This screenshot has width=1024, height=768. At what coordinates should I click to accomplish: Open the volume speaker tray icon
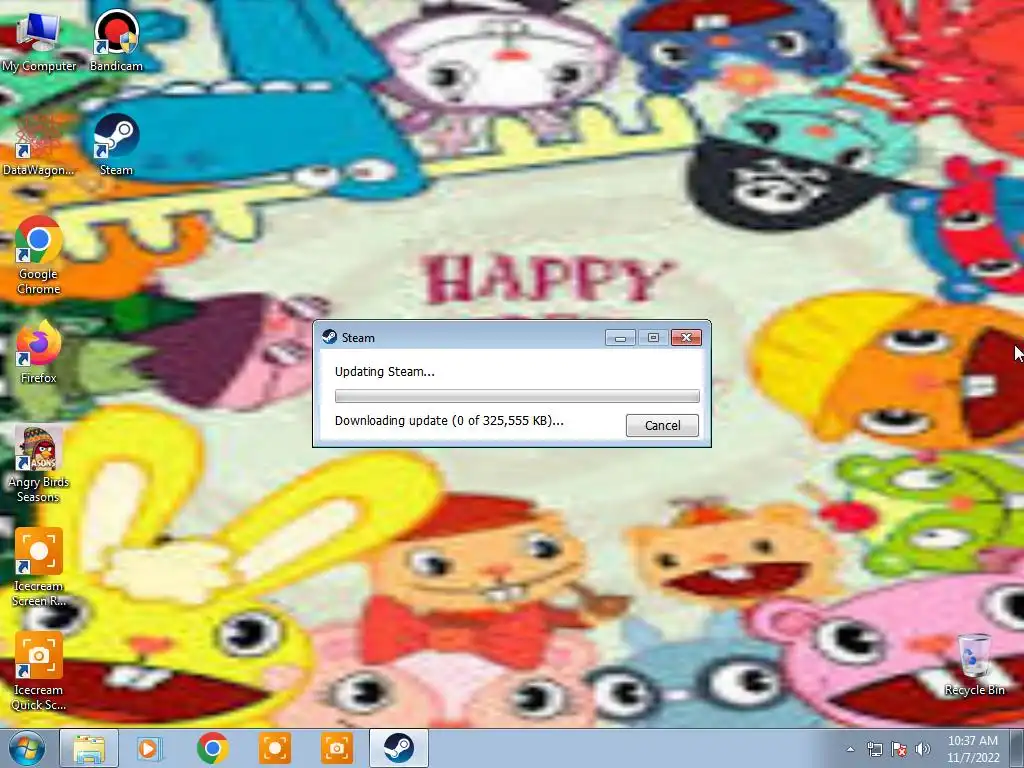922,749
